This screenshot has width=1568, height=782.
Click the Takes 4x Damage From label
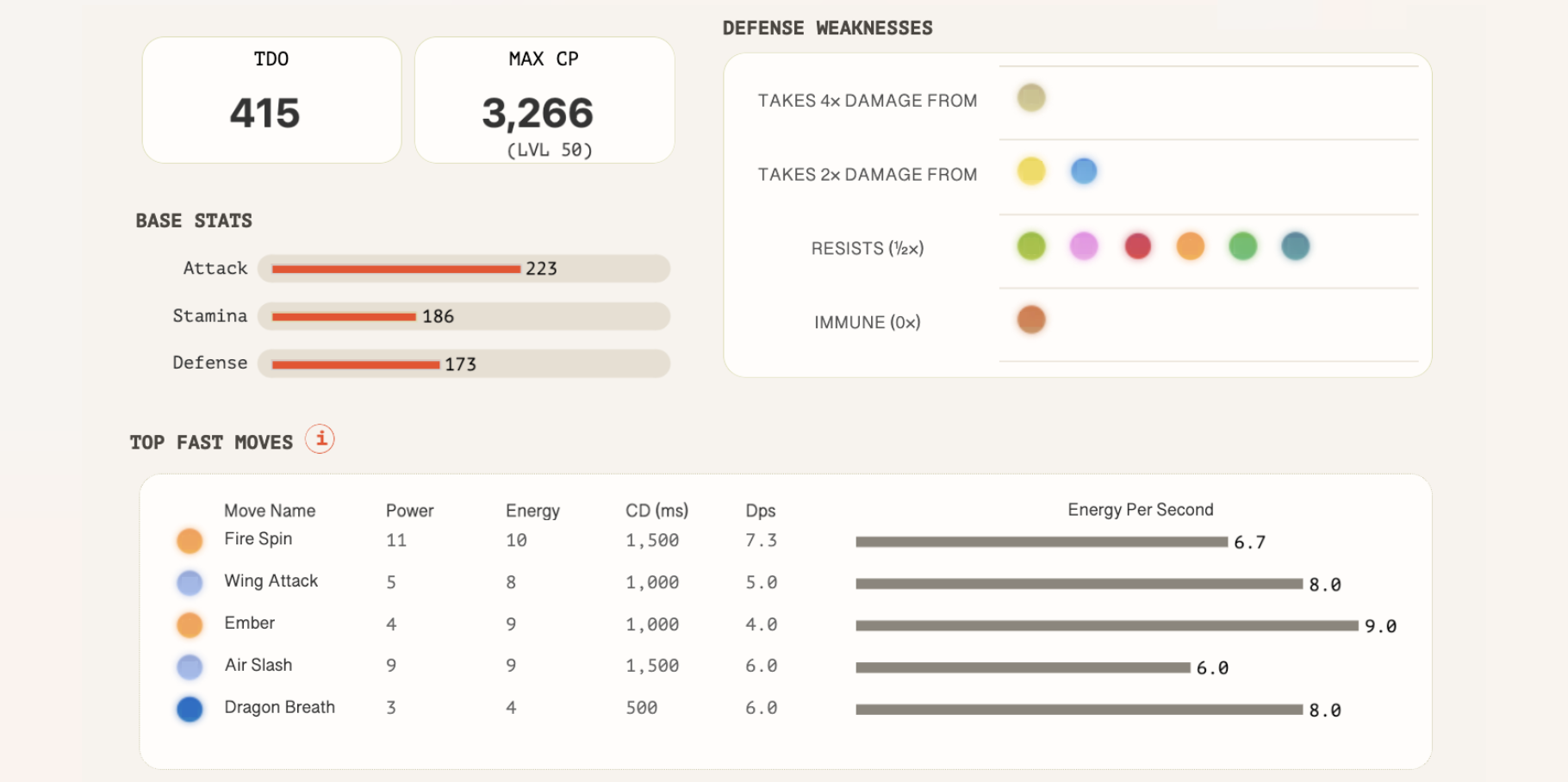pos(868,101)
